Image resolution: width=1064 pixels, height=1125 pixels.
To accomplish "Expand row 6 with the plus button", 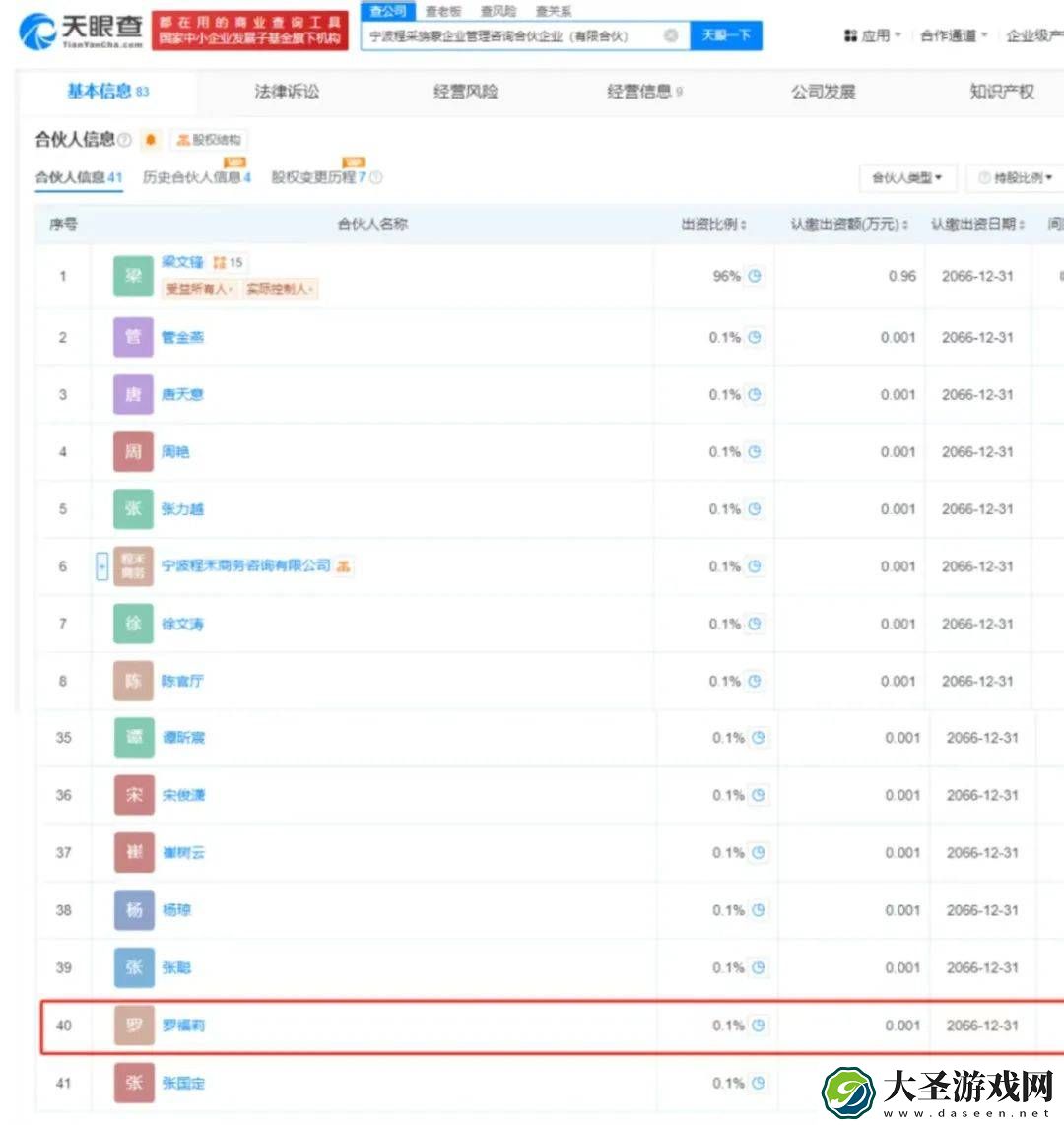I will pos(101,566).
